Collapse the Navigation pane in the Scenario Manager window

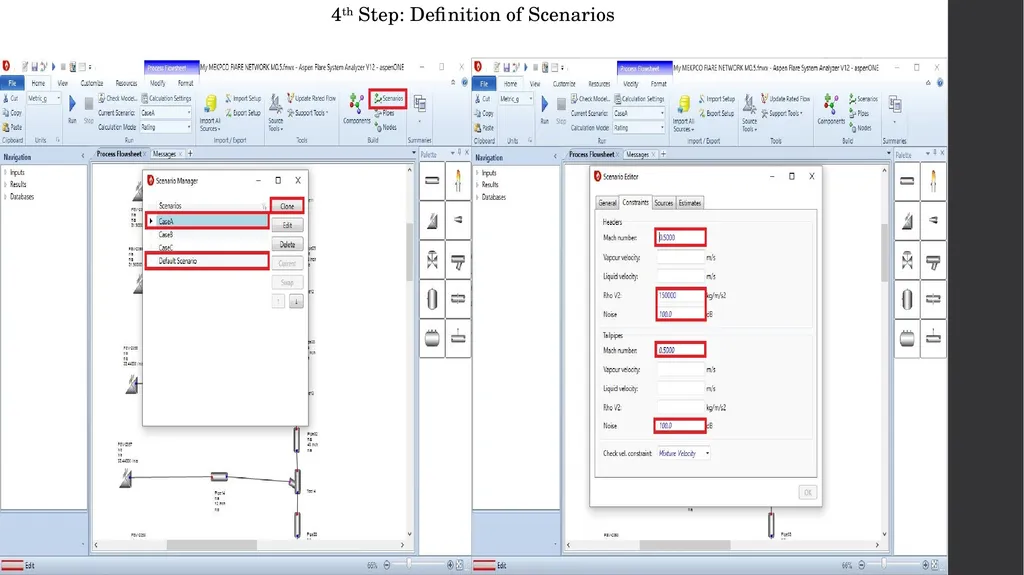pyautogui.click(x=83, y=156)
